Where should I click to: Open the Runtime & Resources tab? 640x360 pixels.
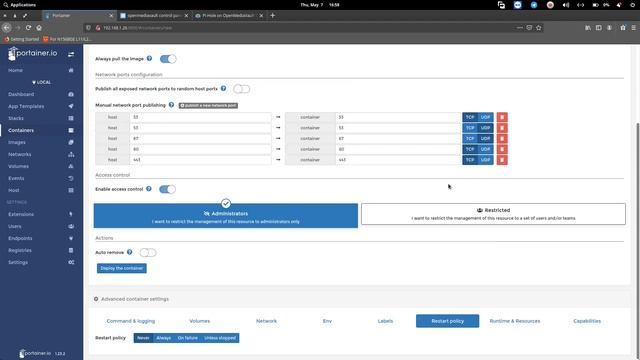515,321
